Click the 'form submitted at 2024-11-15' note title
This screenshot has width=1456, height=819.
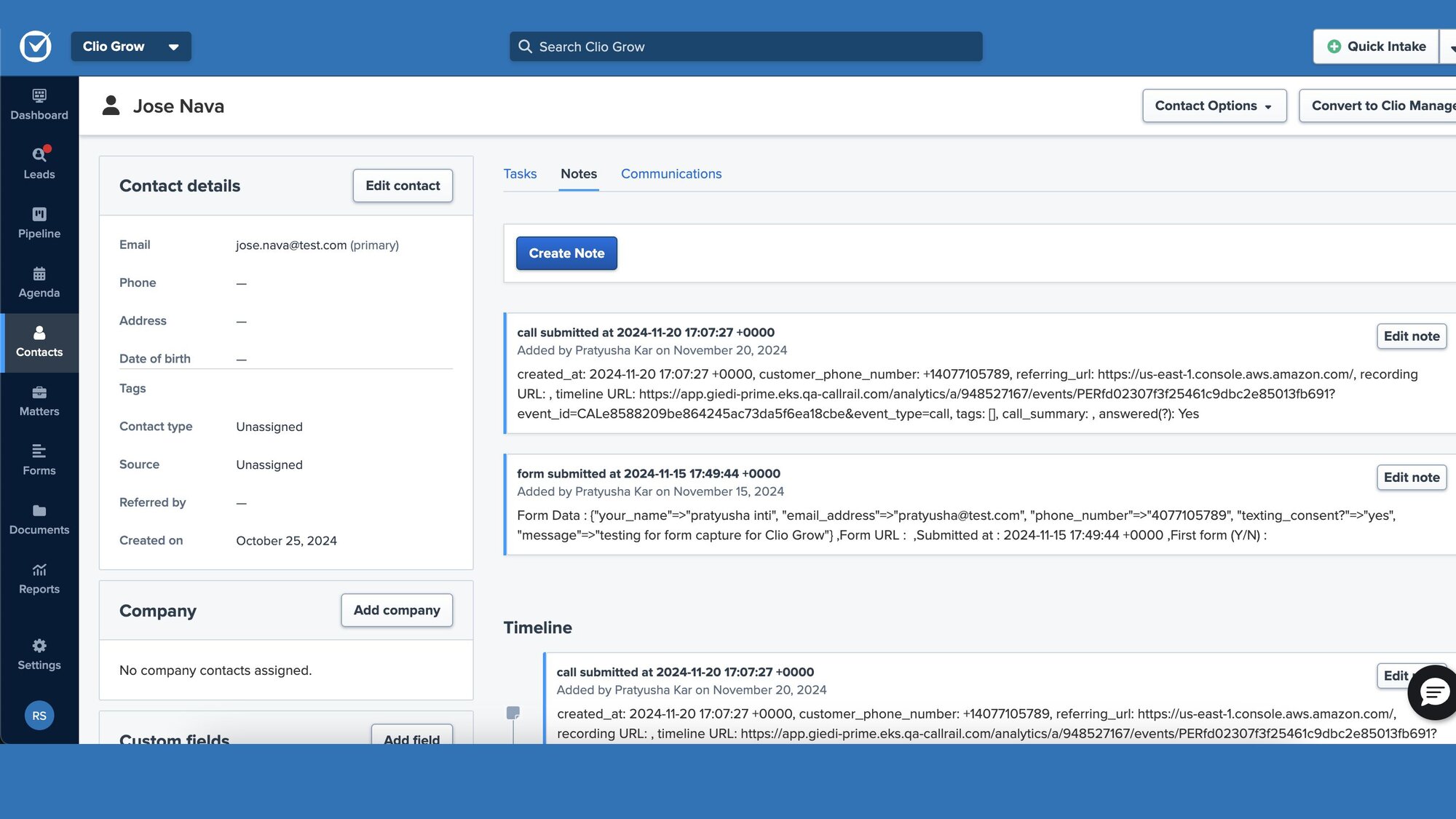(649, 474)
